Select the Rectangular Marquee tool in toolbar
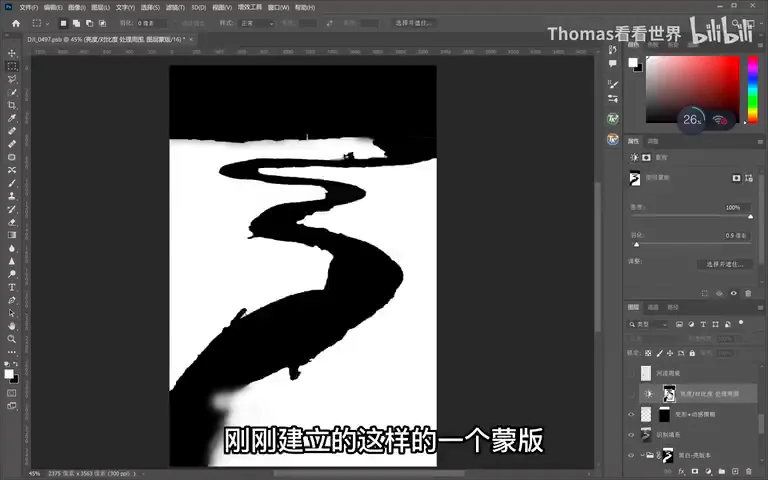This screenshot has height=480, width=768. pyautogui.click(x=12, y=66)
